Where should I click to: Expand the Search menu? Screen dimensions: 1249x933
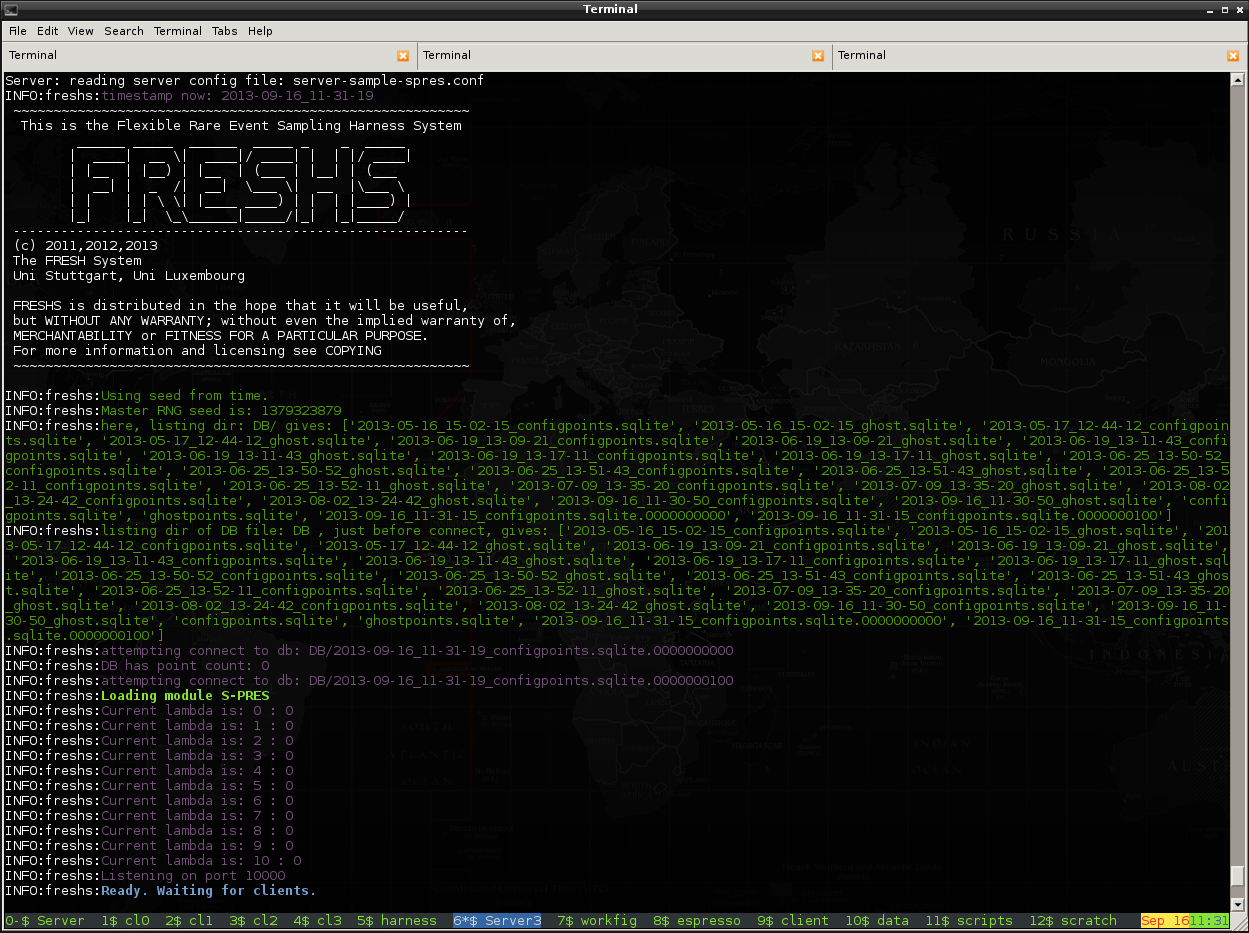[x=124, y=31]
